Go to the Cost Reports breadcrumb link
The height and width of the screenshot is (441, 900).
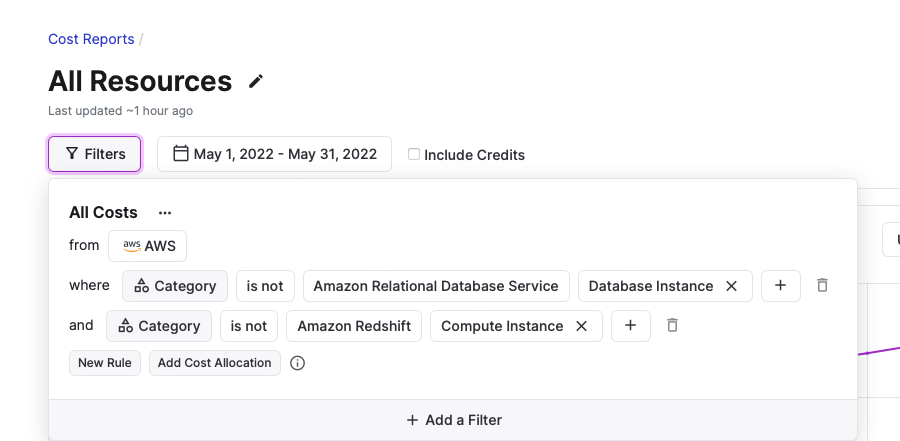tap(91, 40)
